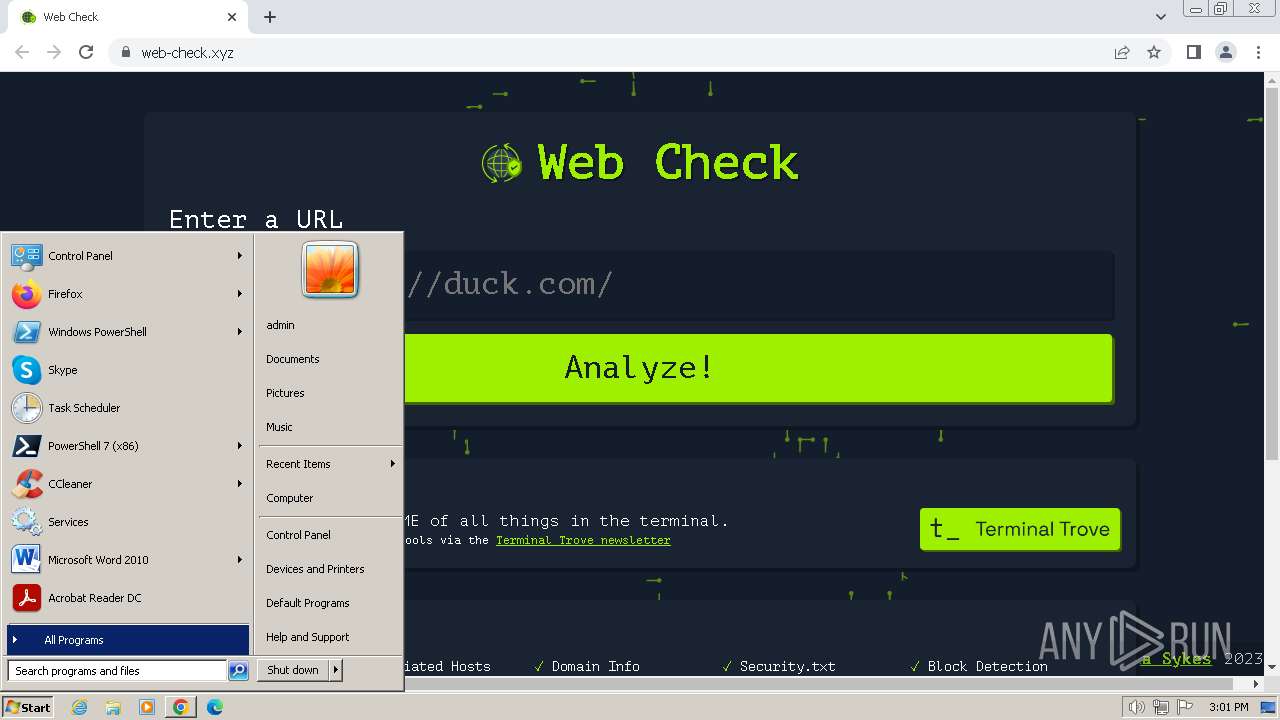The image size is (1280, 720).
Task: Open Internet Explorer from taskbar
Action: point(80,707)
